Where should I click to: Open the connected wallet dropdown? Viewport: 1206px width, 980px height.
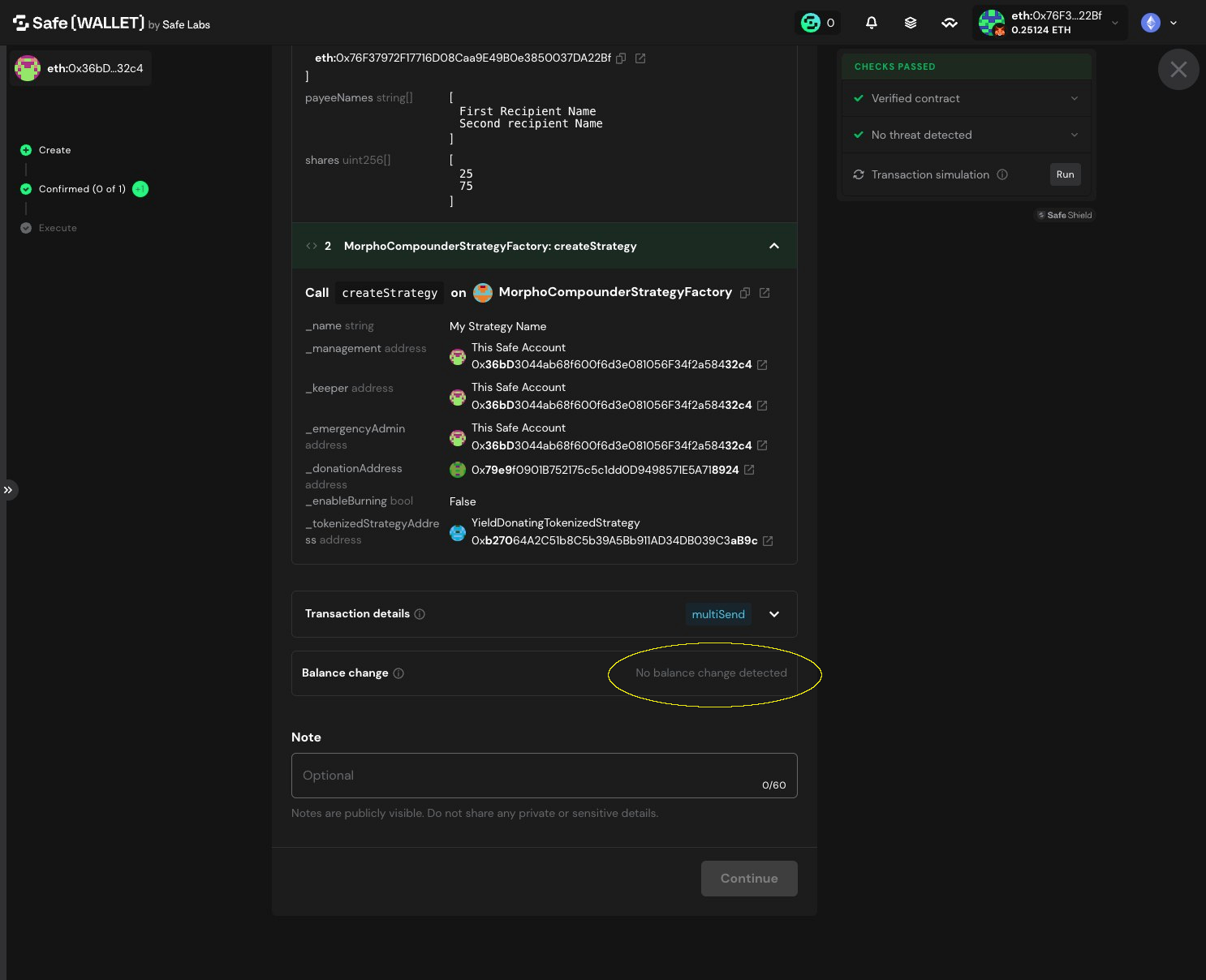click(x=1050, y=23)
